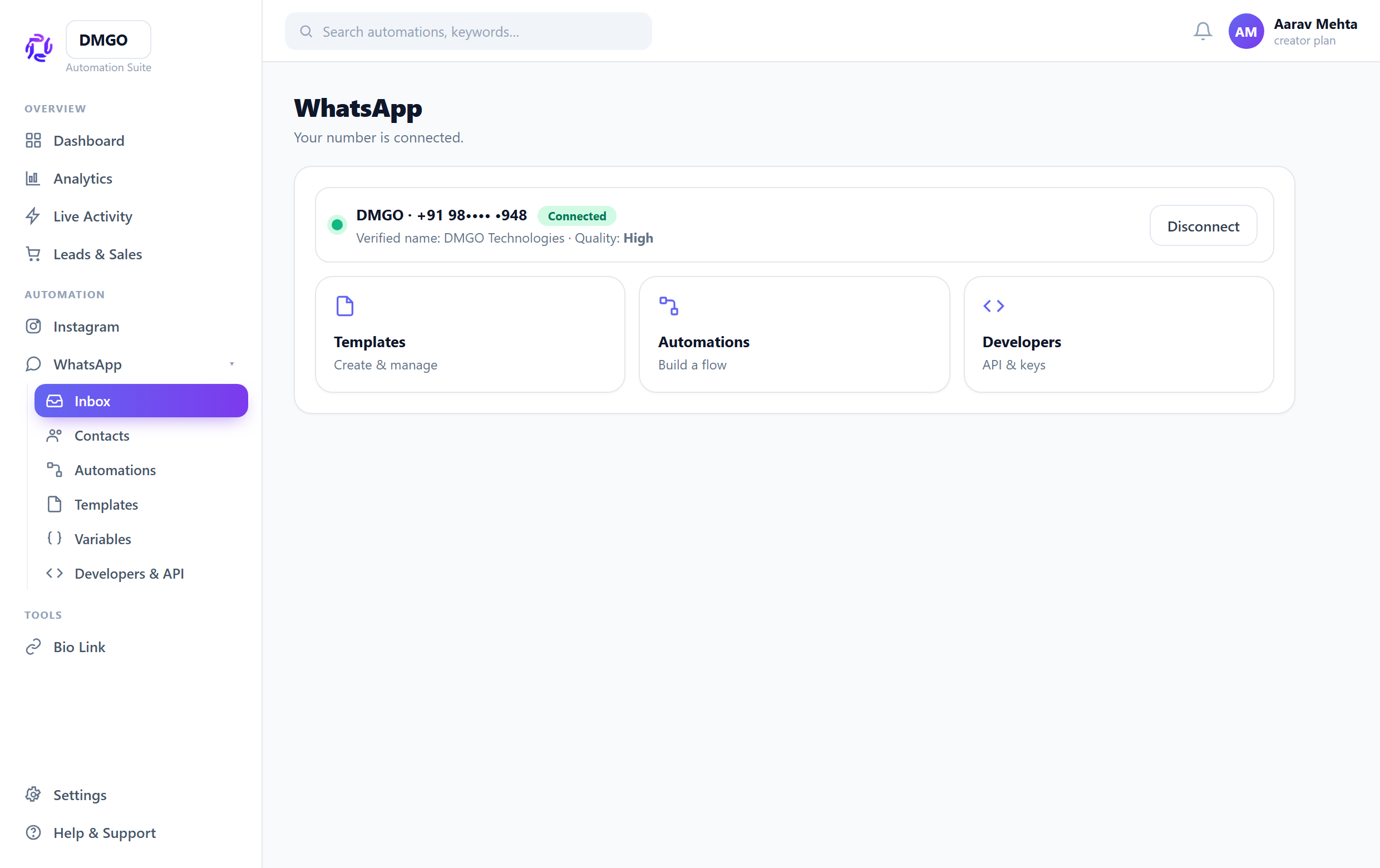Click the Search automations input field
The height and width of the screenshot is (868, 1380).
pyautogui.click(x=468, y=32)
